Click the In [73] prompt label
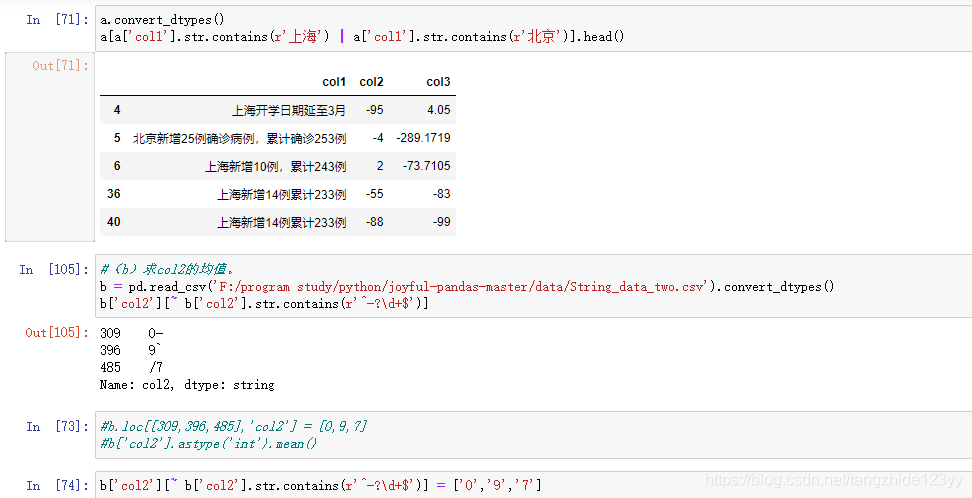Screen dimensions: 972x498 pyautogui.click(x=58, y=427)
